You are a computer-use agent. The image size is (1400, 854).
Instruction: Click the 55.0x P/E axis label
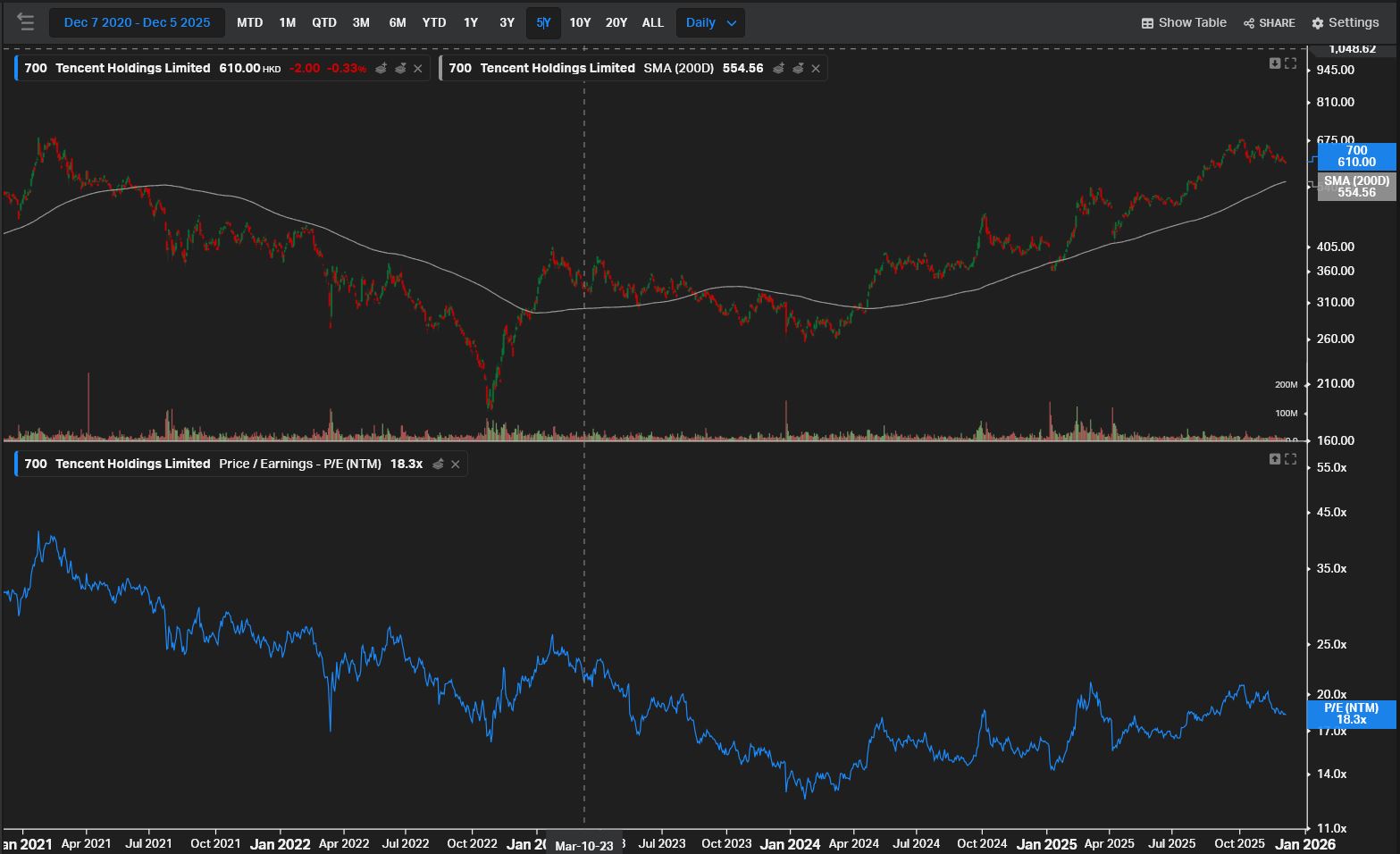(1331, 467)
